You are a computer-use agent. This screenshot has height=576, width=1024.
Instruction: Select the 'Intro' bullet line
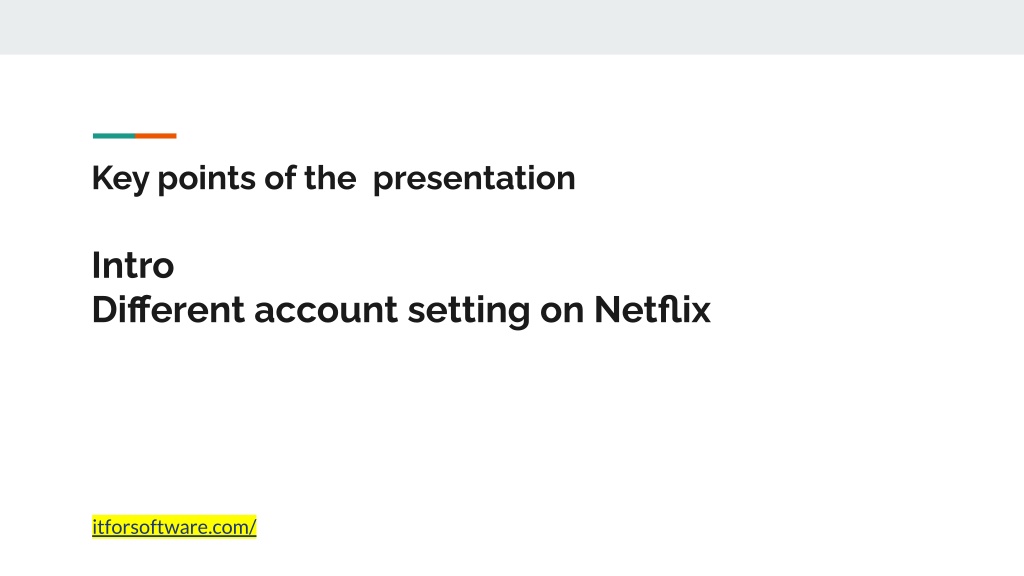[133, 265]
